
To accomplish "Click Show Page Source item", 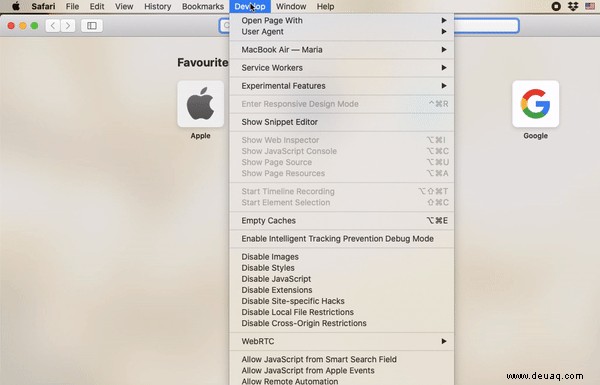I will tap(342, 162).
